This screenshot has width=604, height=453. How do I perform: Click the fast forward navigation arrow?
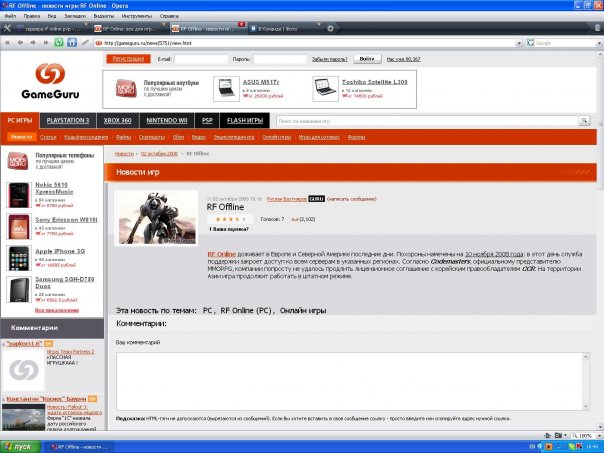click(46, 43)
